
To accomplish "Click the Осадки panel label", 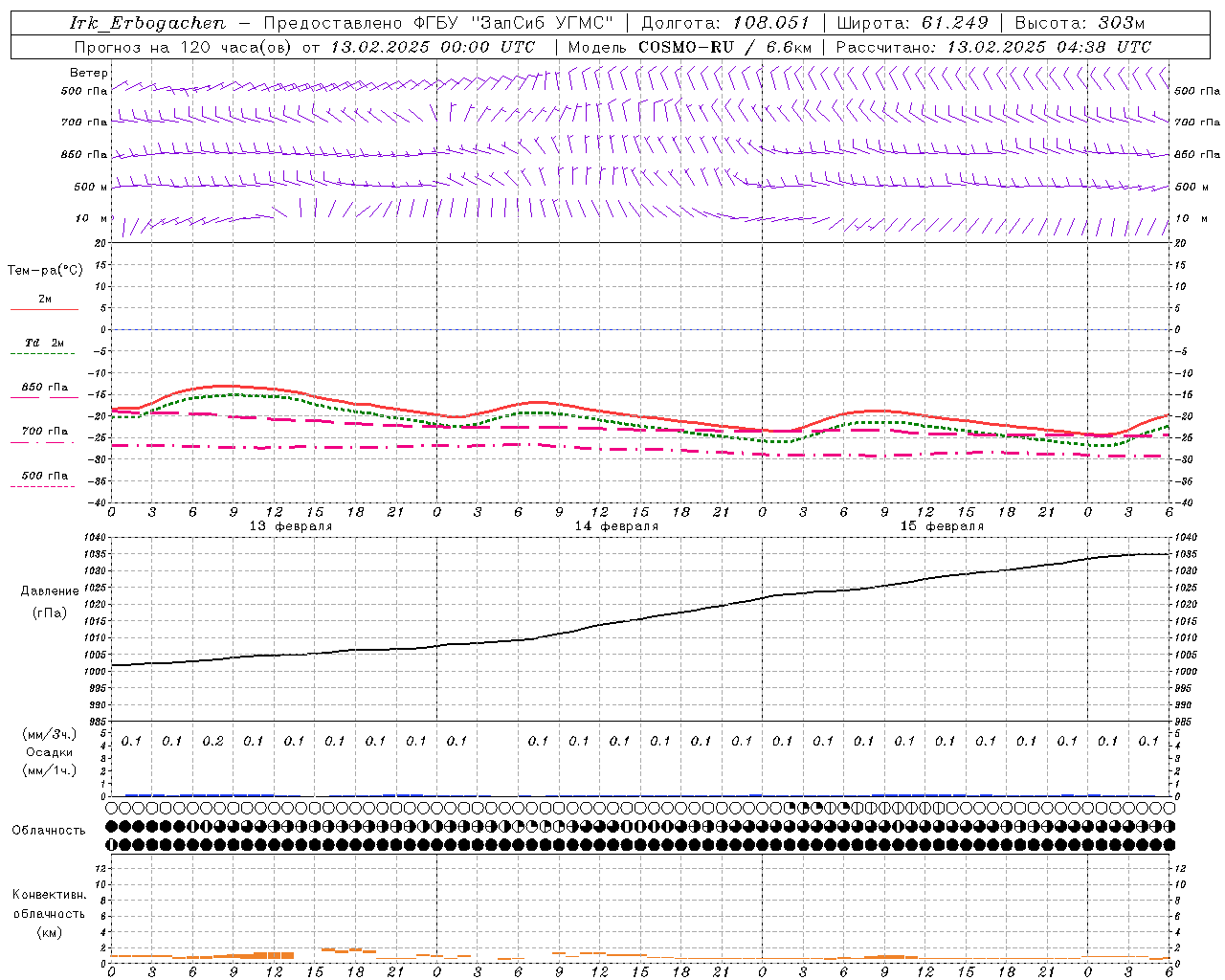I will tap(50, 752).
